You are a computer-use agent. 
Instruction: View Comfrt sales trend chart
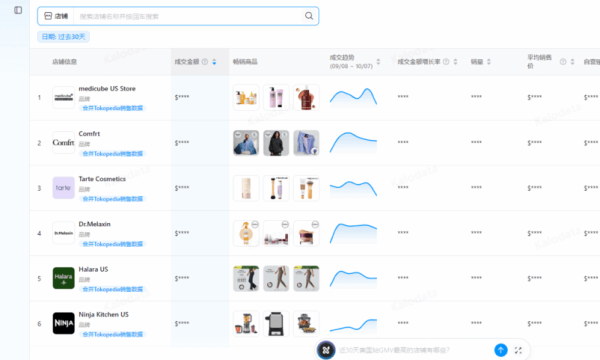click(x=353, y=143)
